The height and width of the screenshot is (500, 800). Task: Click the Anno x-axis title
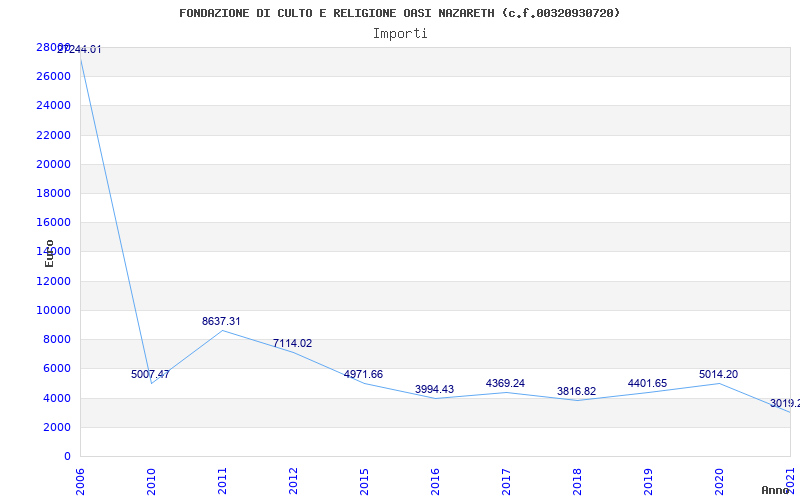(x=776, y=490)
